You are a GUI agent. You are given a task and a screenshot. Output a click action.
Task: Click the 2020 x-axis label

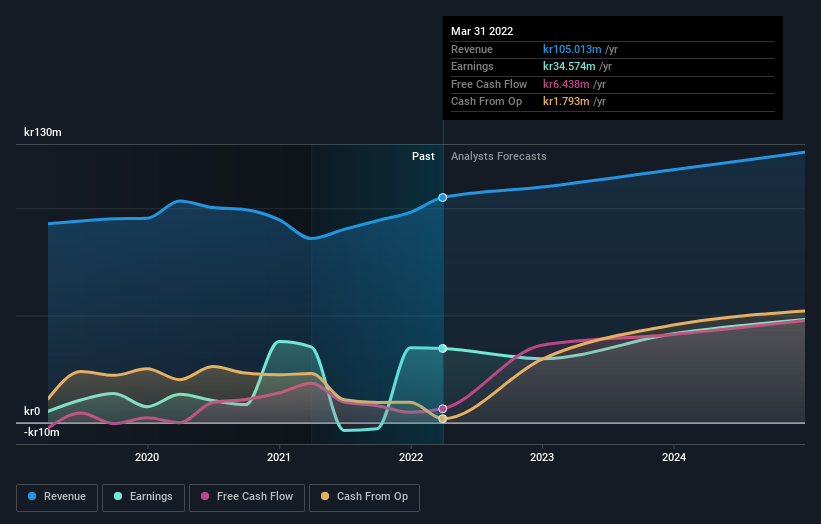pyautogui.click(x=147, y=458)
